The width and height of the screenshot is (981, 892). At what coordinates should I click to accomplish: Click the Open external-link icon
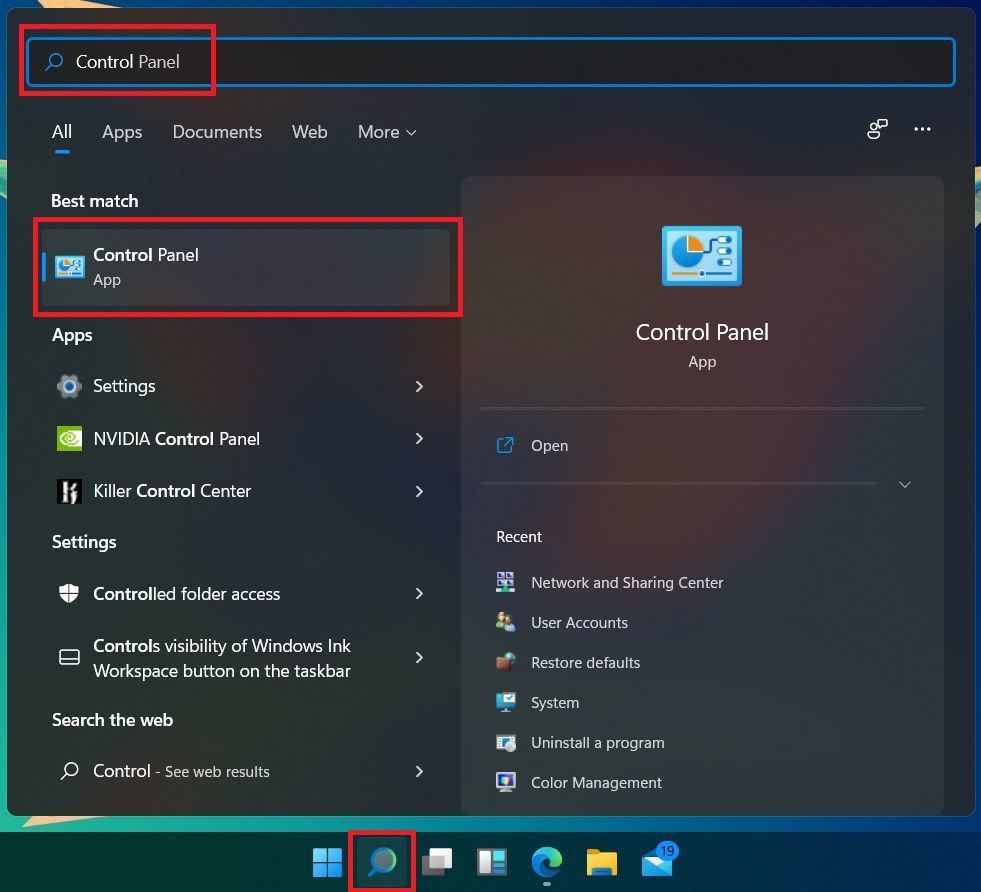tap(505, 445)
